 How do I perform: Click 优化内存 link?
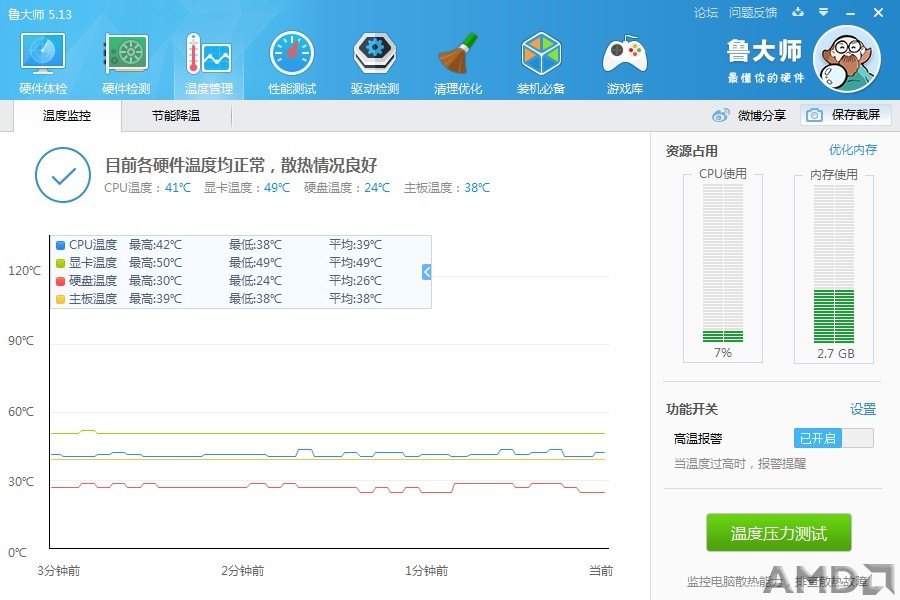(x=853, y=150)
